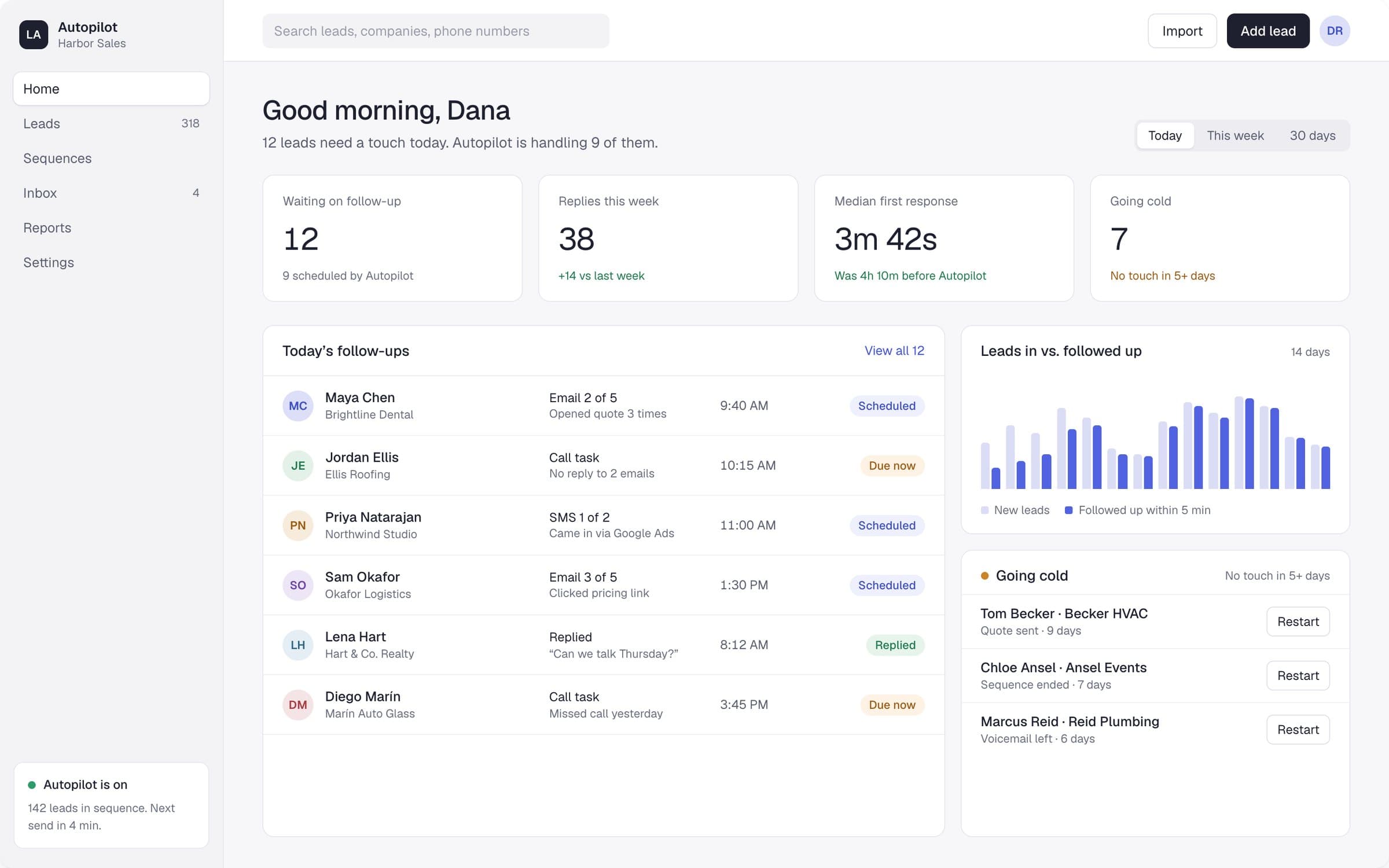Click the green Autopilot is on status dot
This screenshot has height=868, width=1389.
click(32, 785)
